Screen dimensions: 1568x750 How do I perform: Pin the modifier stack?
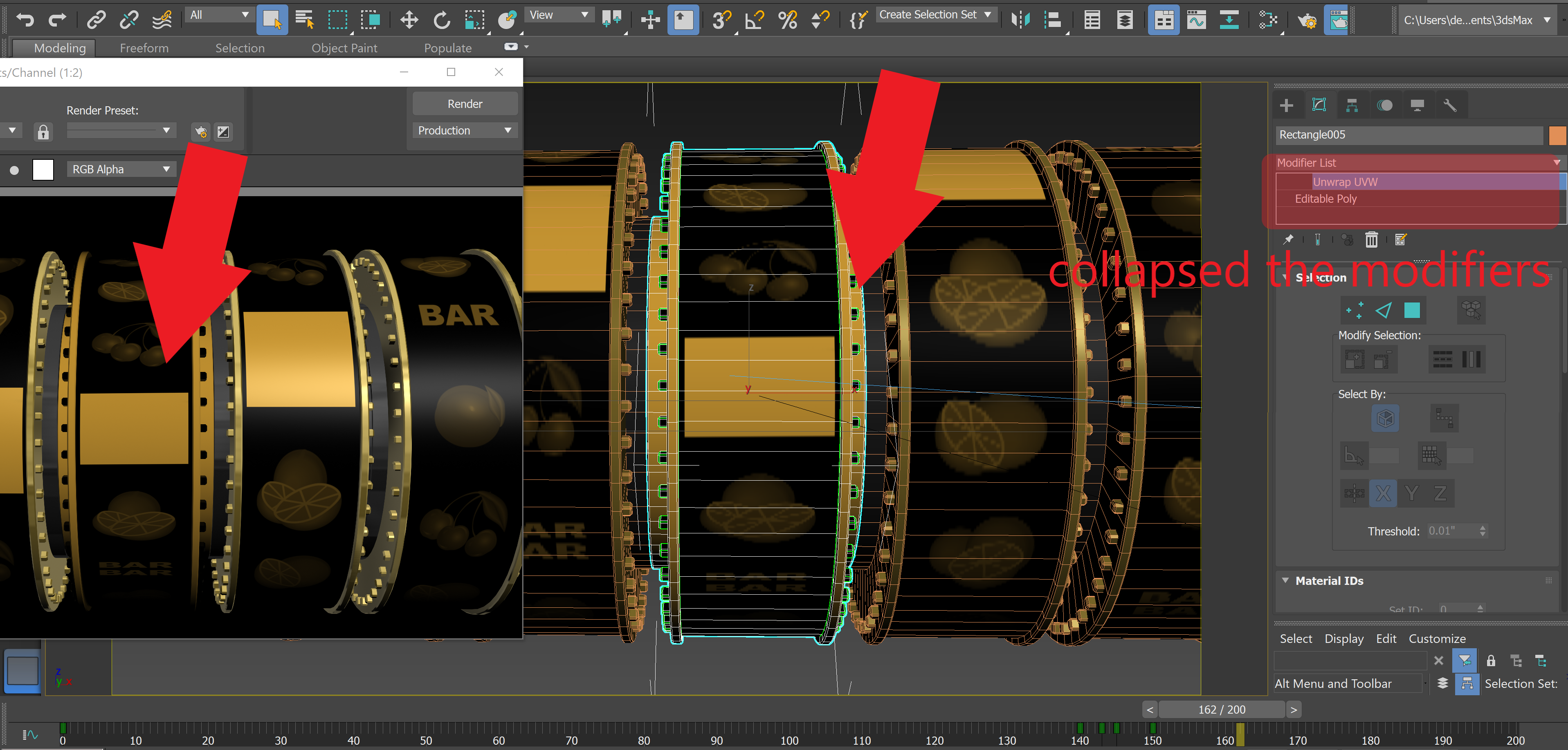click(1289, 239)
